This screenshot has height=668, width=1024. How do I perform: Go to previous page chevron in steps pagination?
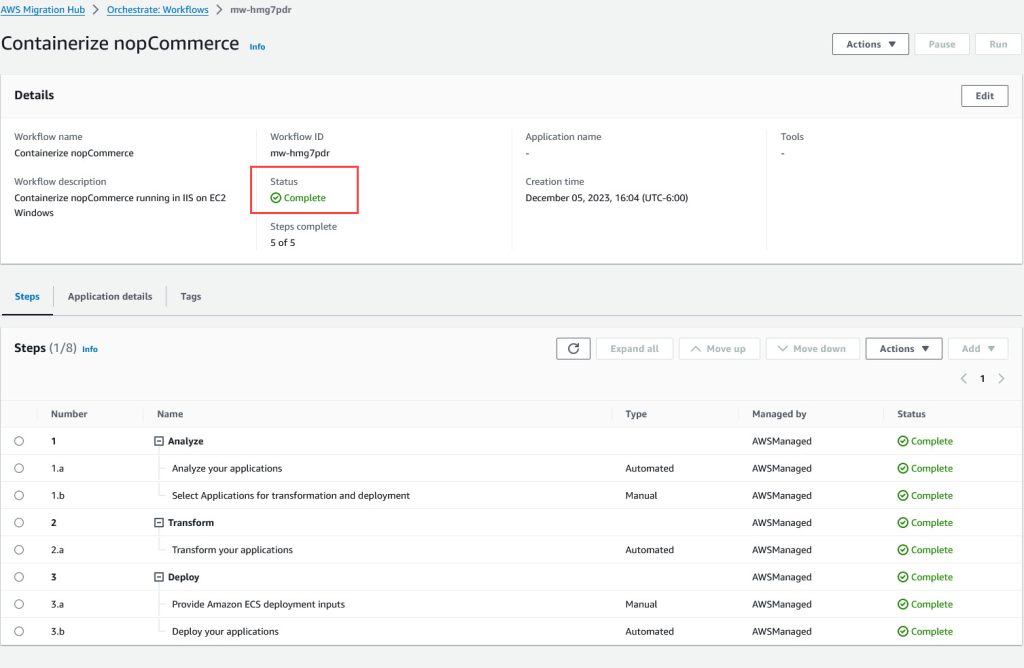963,379
